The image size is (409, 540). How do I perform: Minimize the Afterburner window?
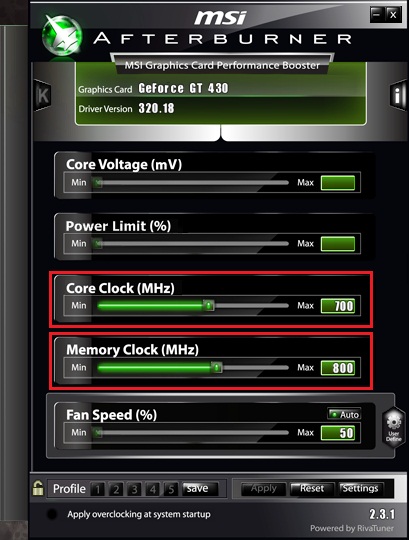(x=377, y=14)
